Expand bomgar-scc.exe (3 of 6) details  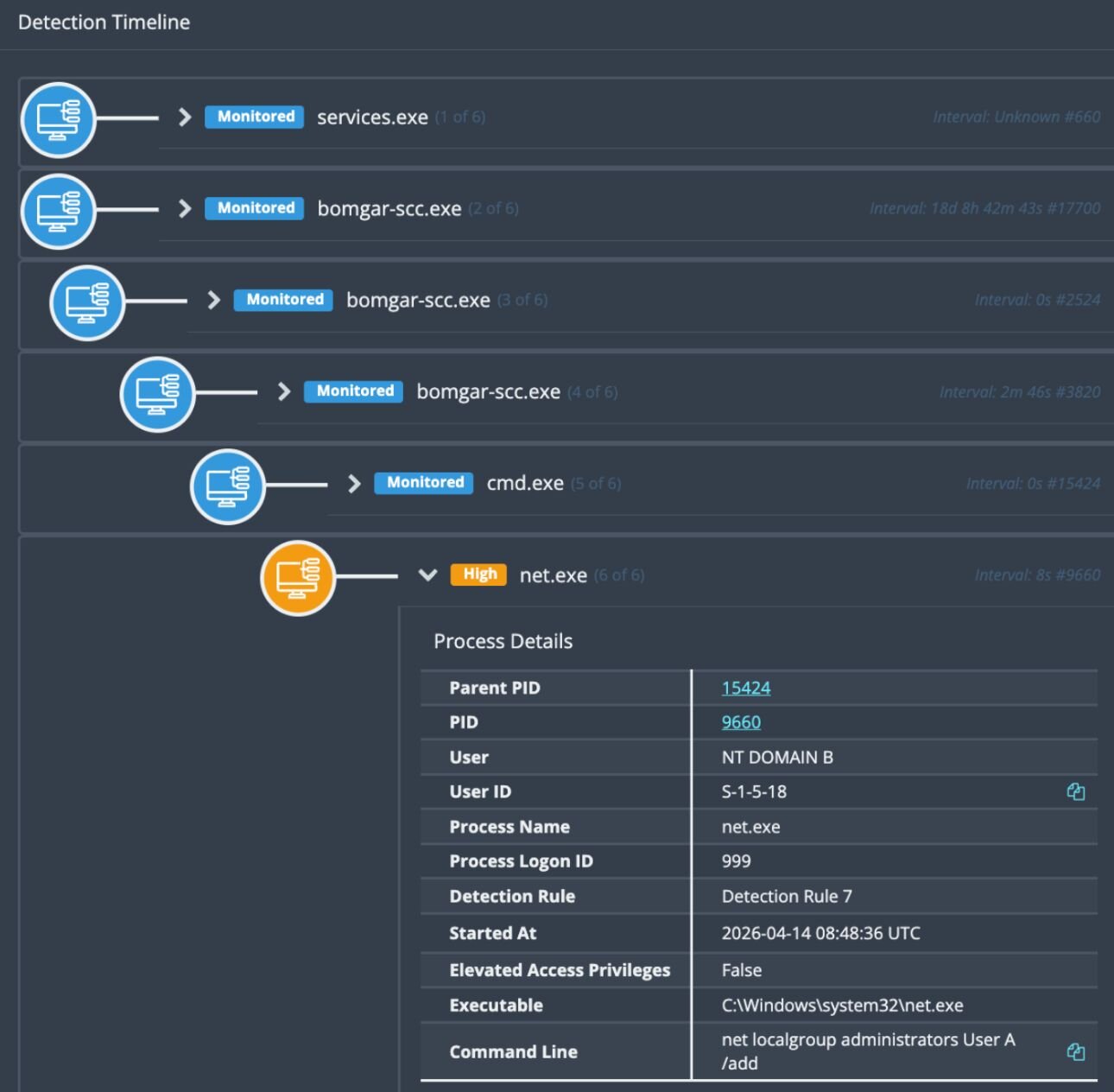click(213, 300)
